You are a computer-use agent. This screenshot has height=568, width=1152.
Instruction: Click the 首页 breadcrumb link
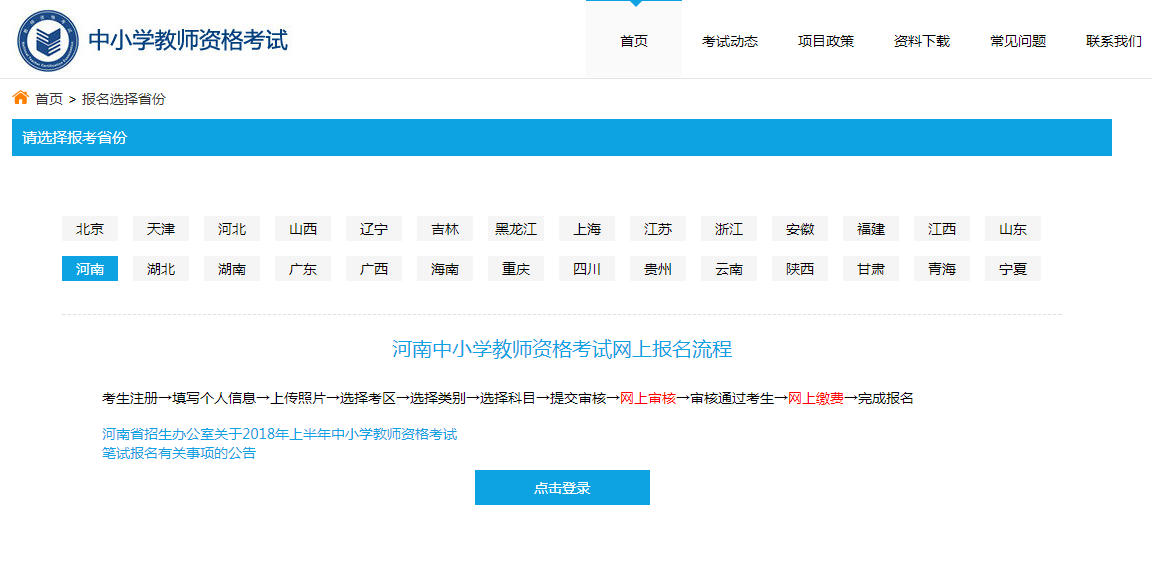coord(49,99)
